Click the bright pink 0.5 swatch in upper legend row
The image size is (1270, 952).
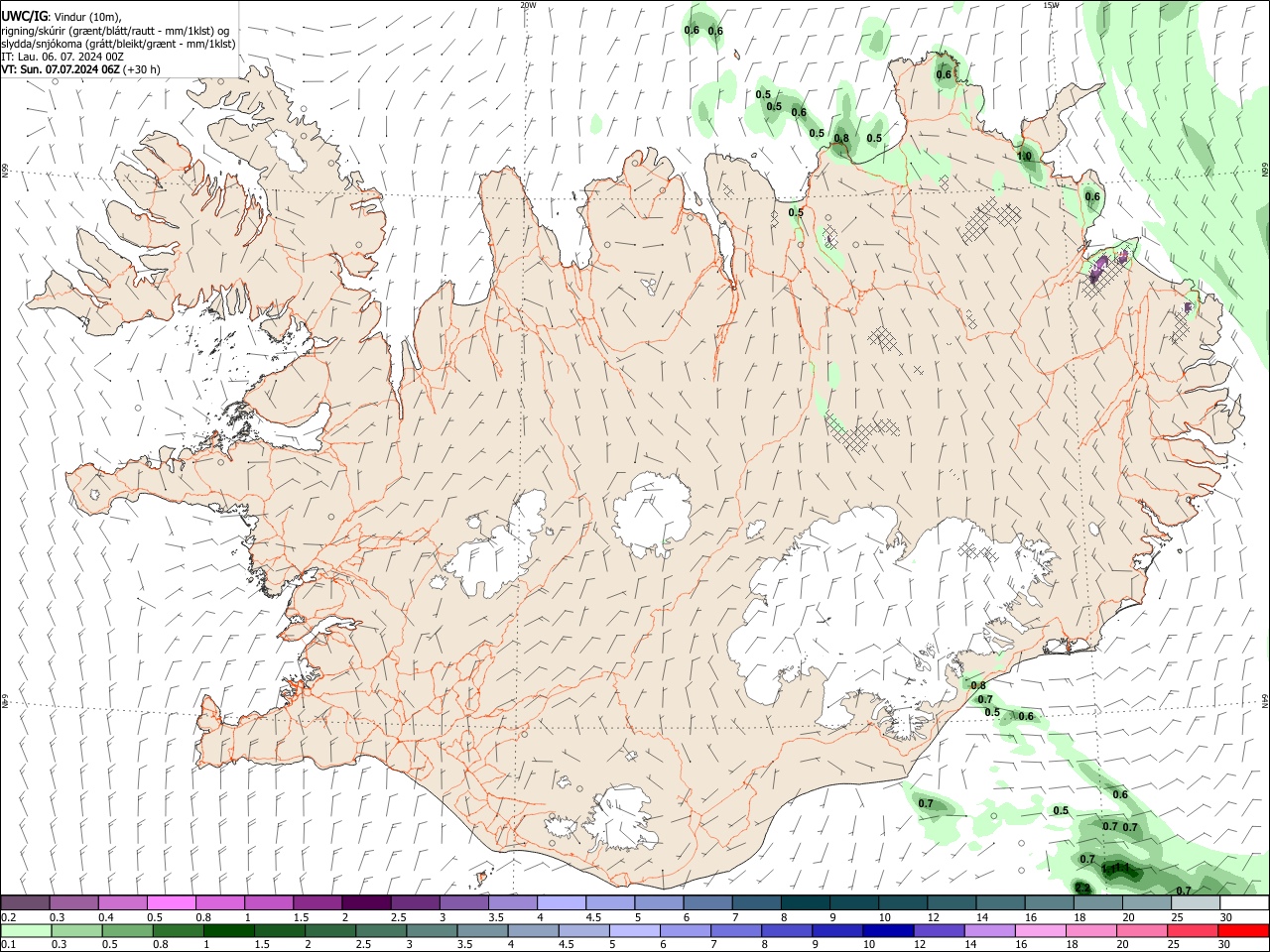click(x=171, y=903)
